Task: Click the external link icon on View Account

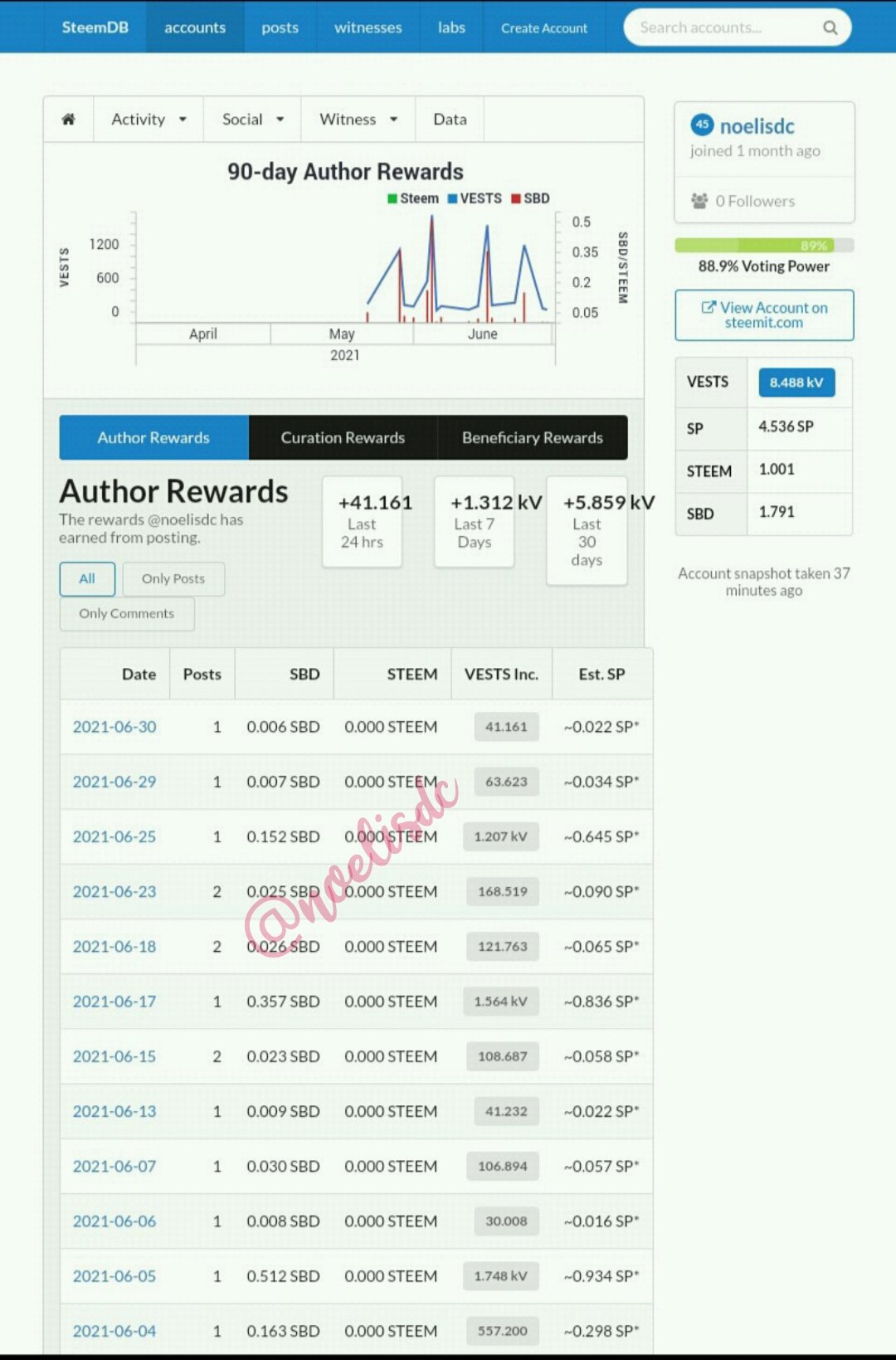Action: tap(709, 307)
